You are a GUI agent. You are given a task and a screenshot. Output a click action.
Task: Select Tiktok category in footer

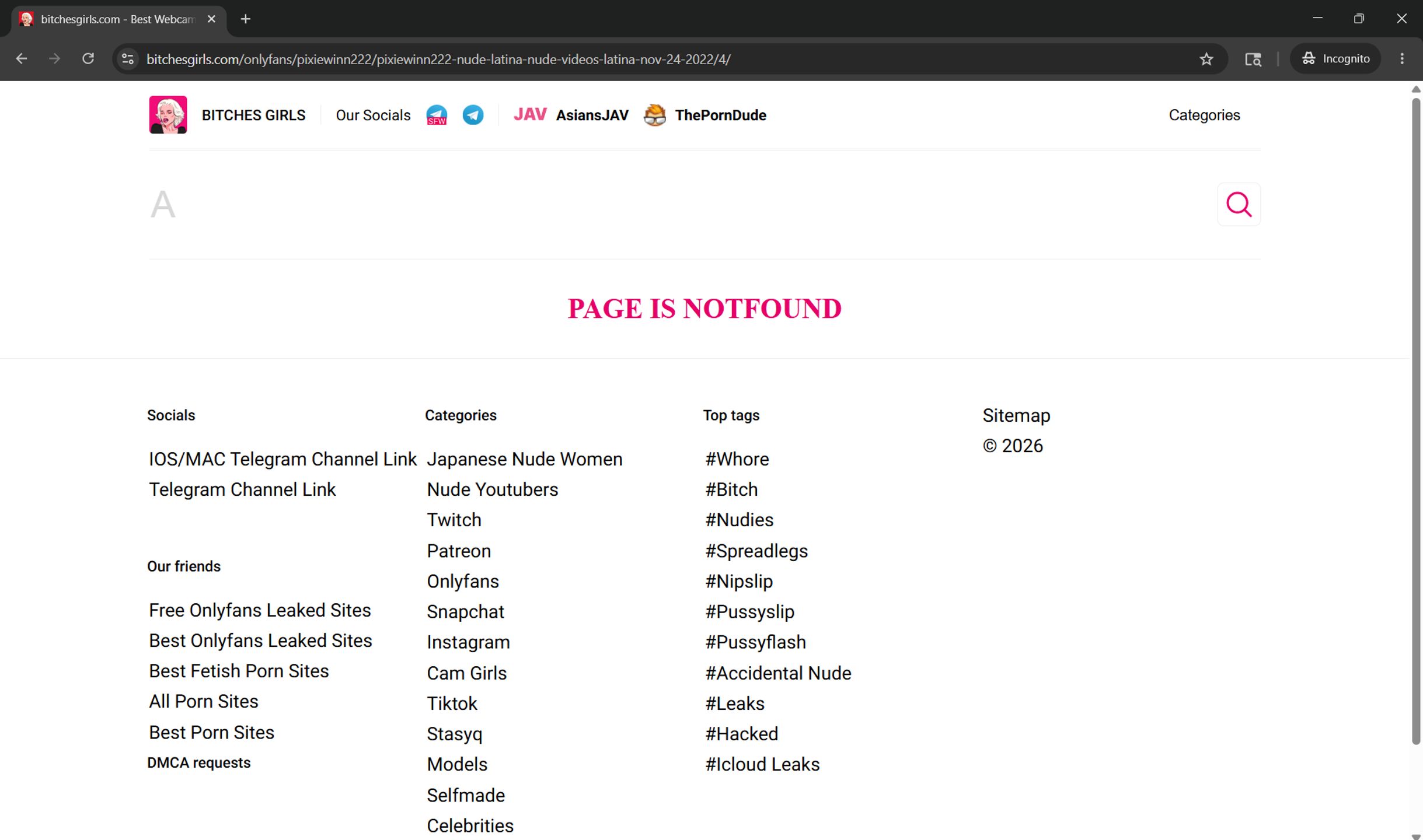click(452, 703)
